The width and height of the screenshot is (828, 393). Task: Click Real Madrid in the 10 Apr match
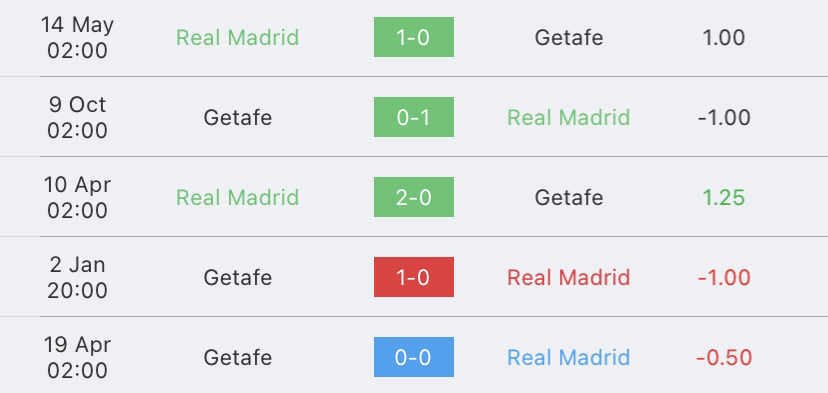point(237,198)
